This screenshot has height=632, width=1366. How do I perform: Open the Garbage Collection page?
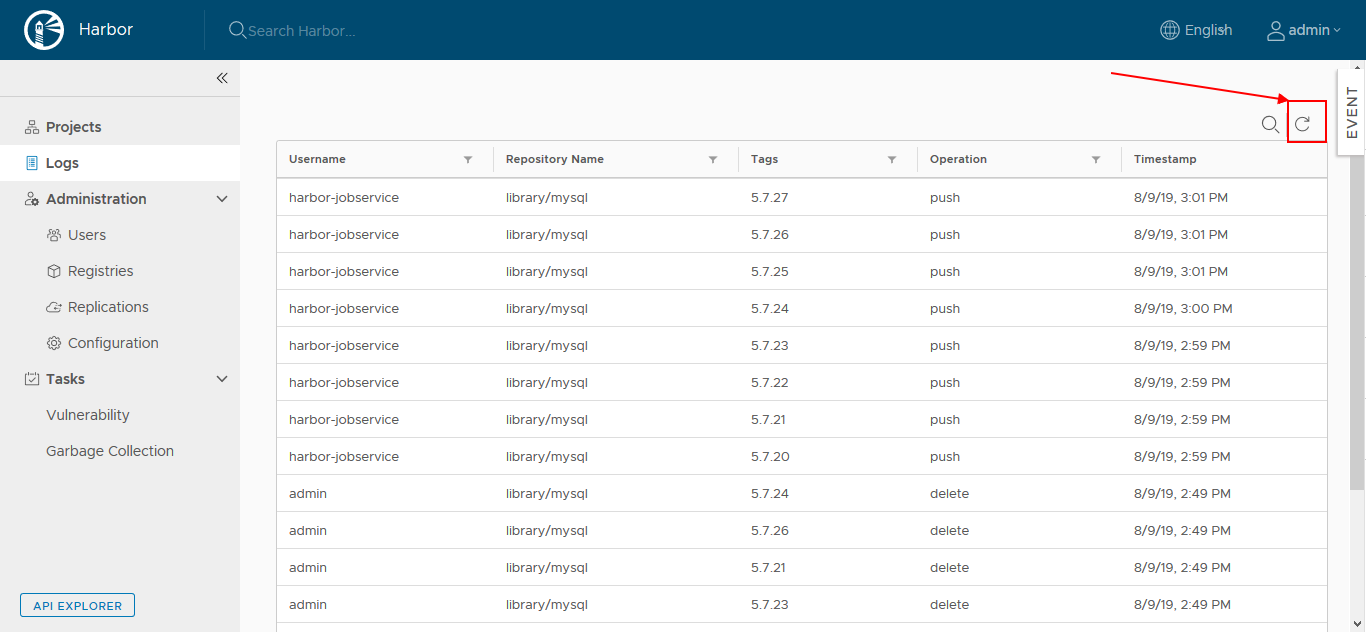click(x=109, y=450)
